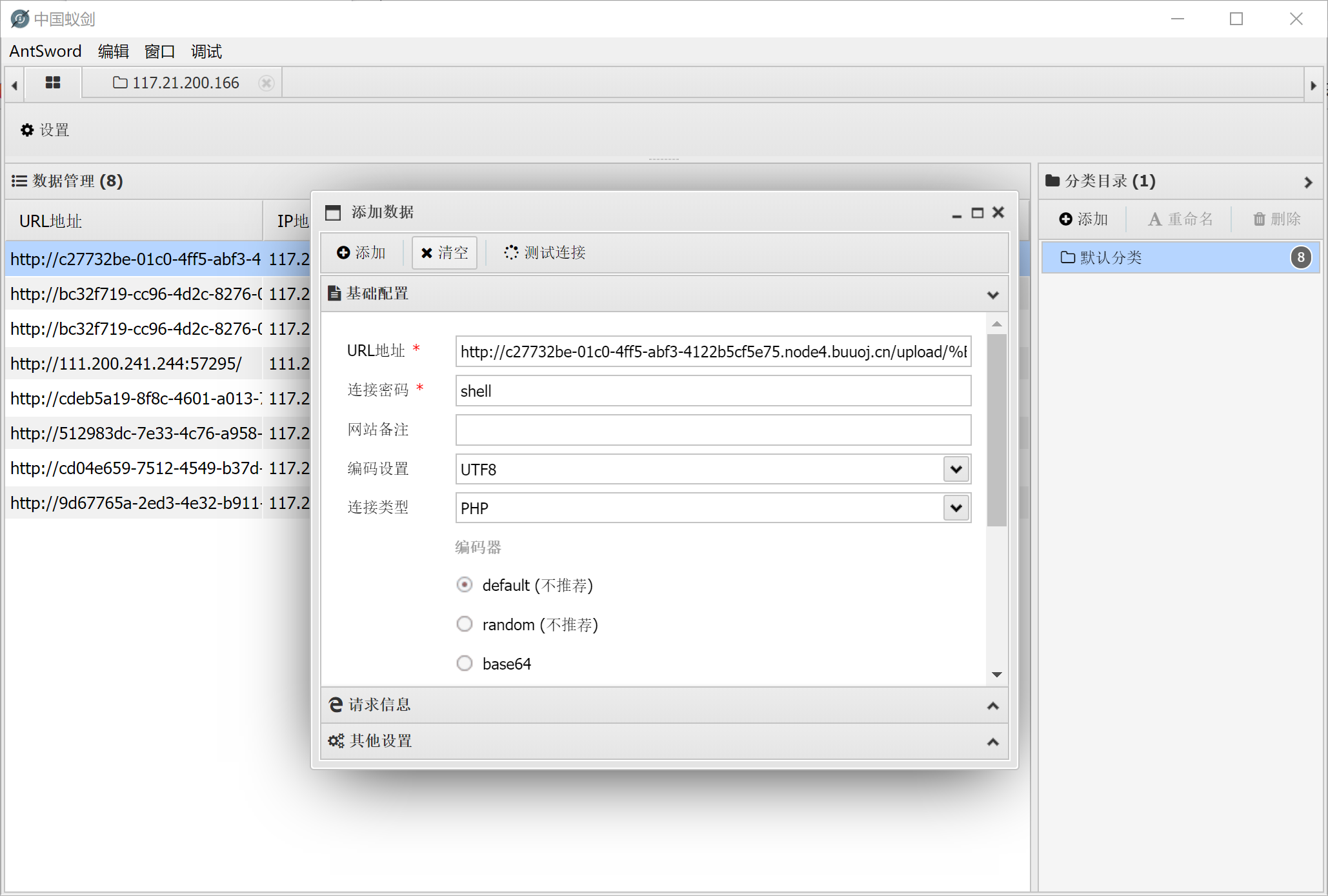Click the 清空 clear button
The image size is (1328, 896).
tap(444, 253)
